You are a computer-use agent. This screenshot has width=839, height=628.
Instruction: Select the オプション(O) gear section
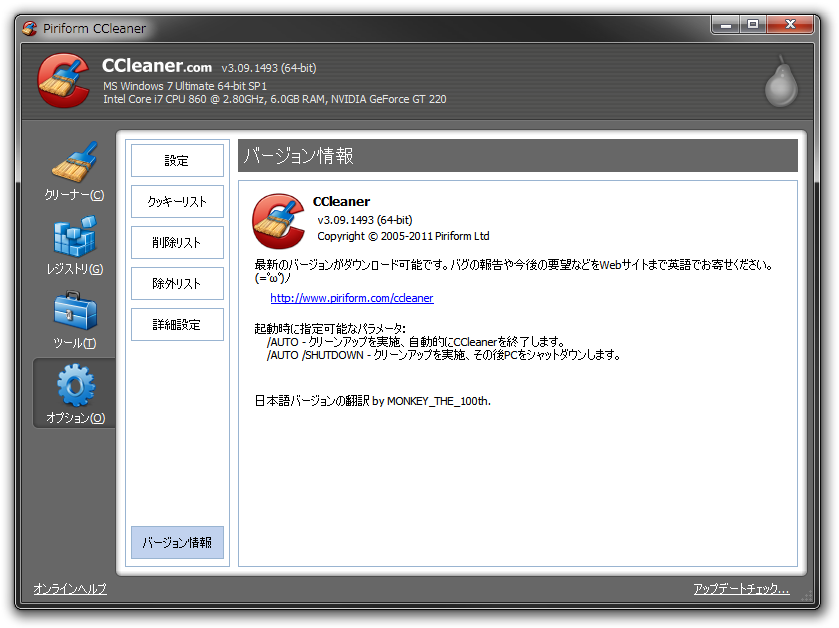[74, 394]
